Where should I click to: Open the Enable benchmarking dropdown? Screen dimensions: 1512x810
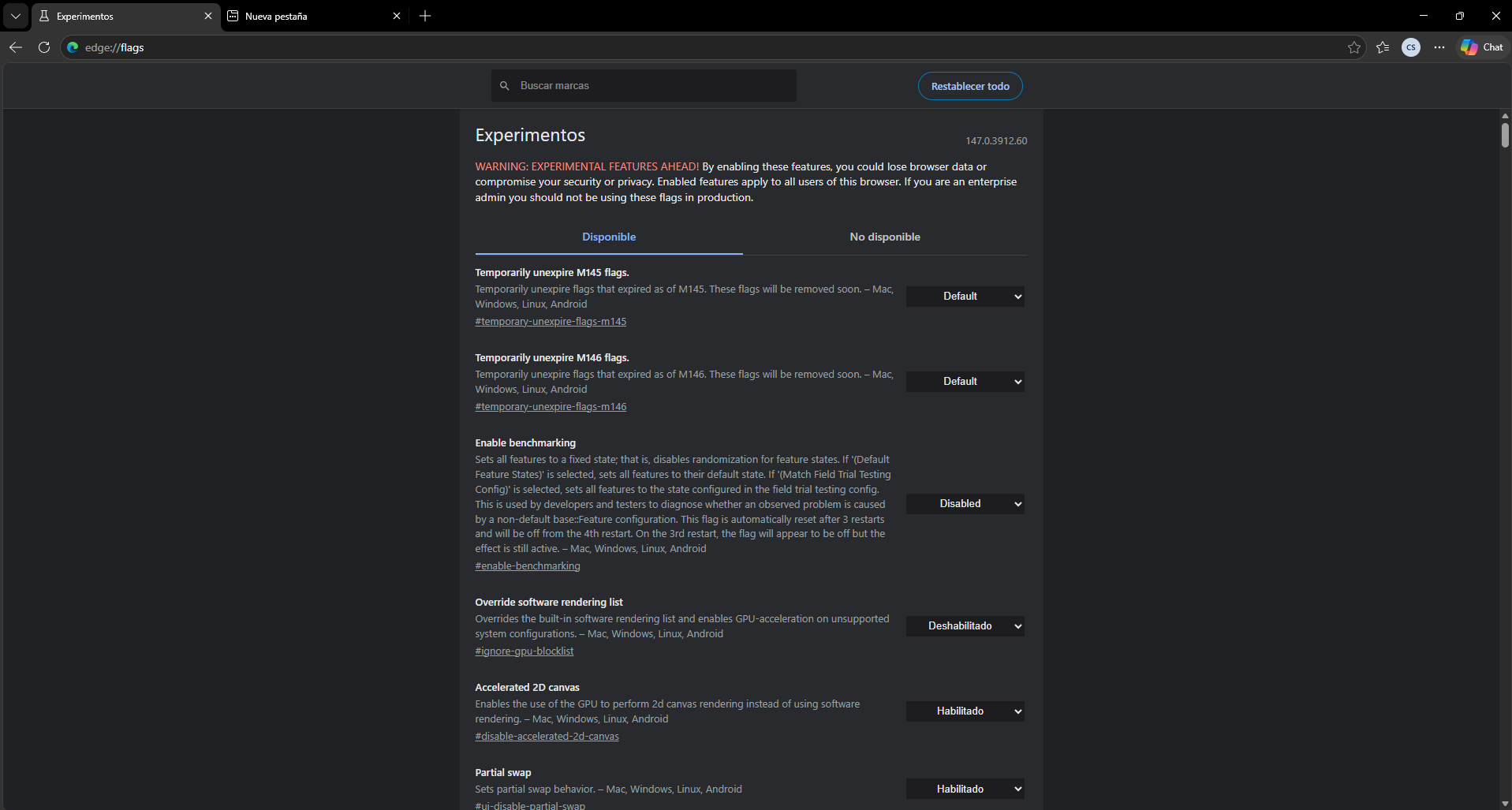click(x=965, y=504)
